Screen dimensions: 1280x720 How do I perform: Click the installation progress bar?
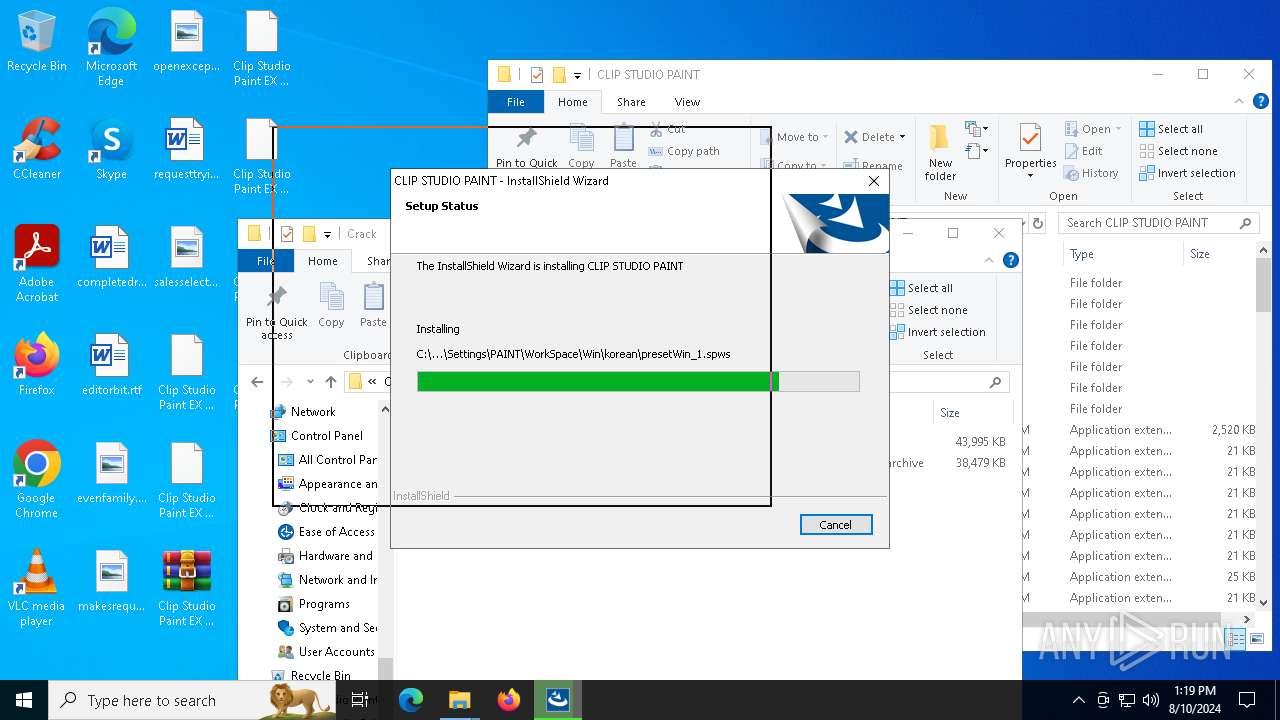tap(638, 381)
